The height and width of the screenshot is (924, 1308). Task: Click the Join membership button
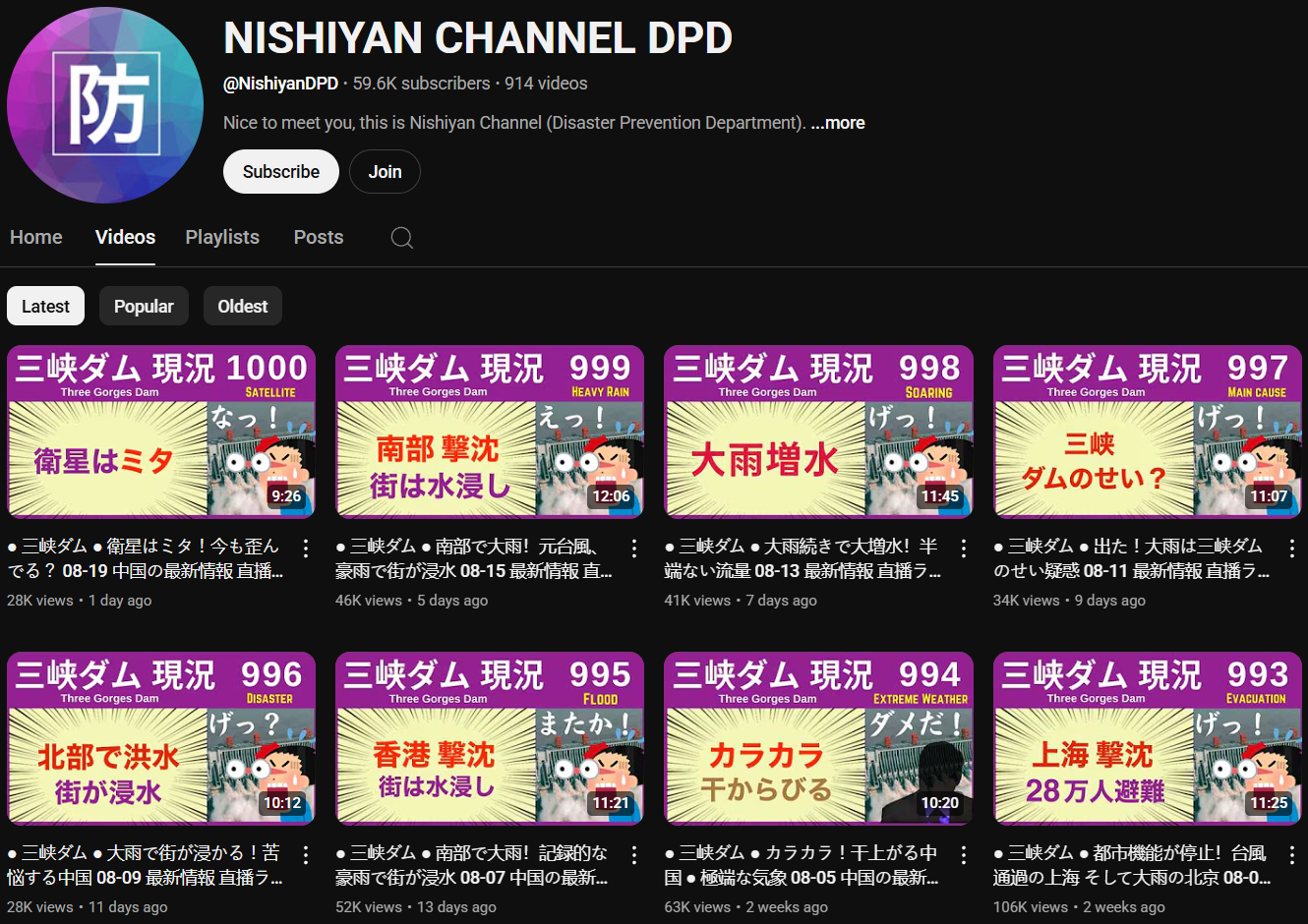(385, 172)
